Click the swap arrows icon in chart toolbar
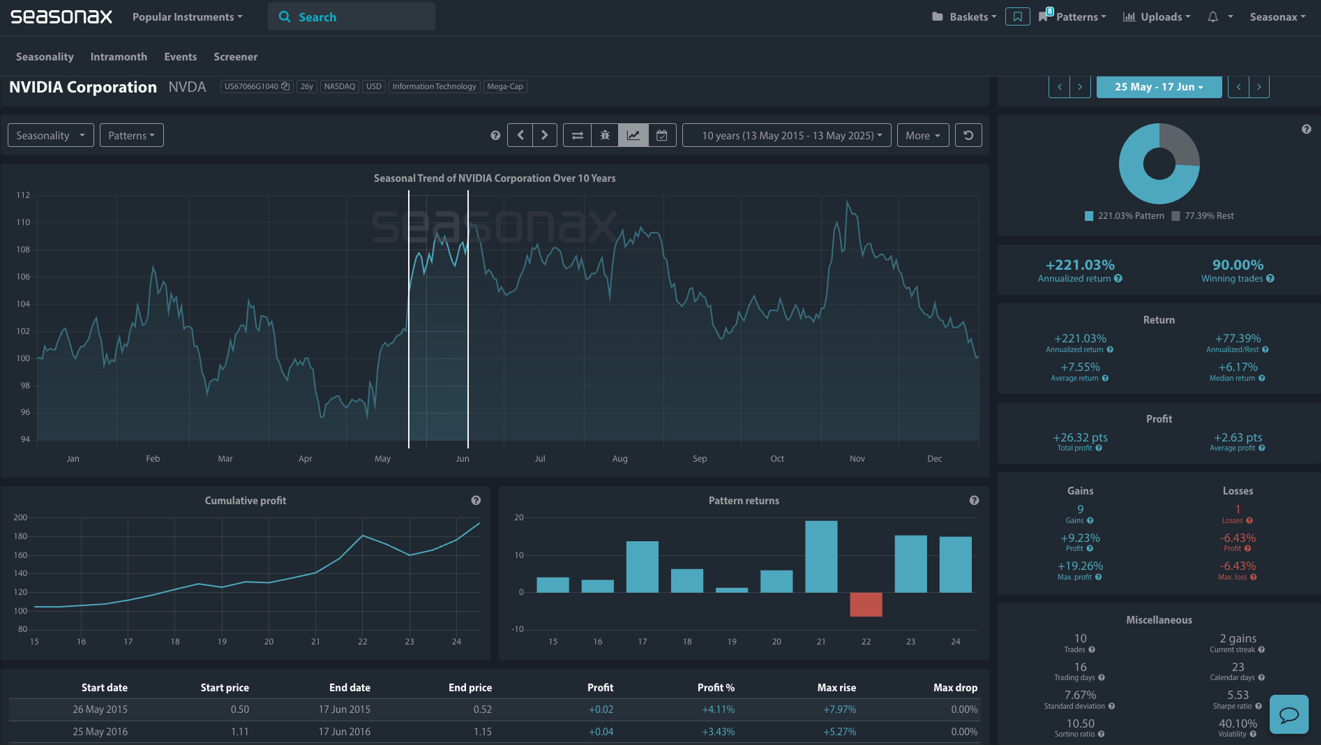This screenshot has width=1321, height=746. click(x=577, y=135)
